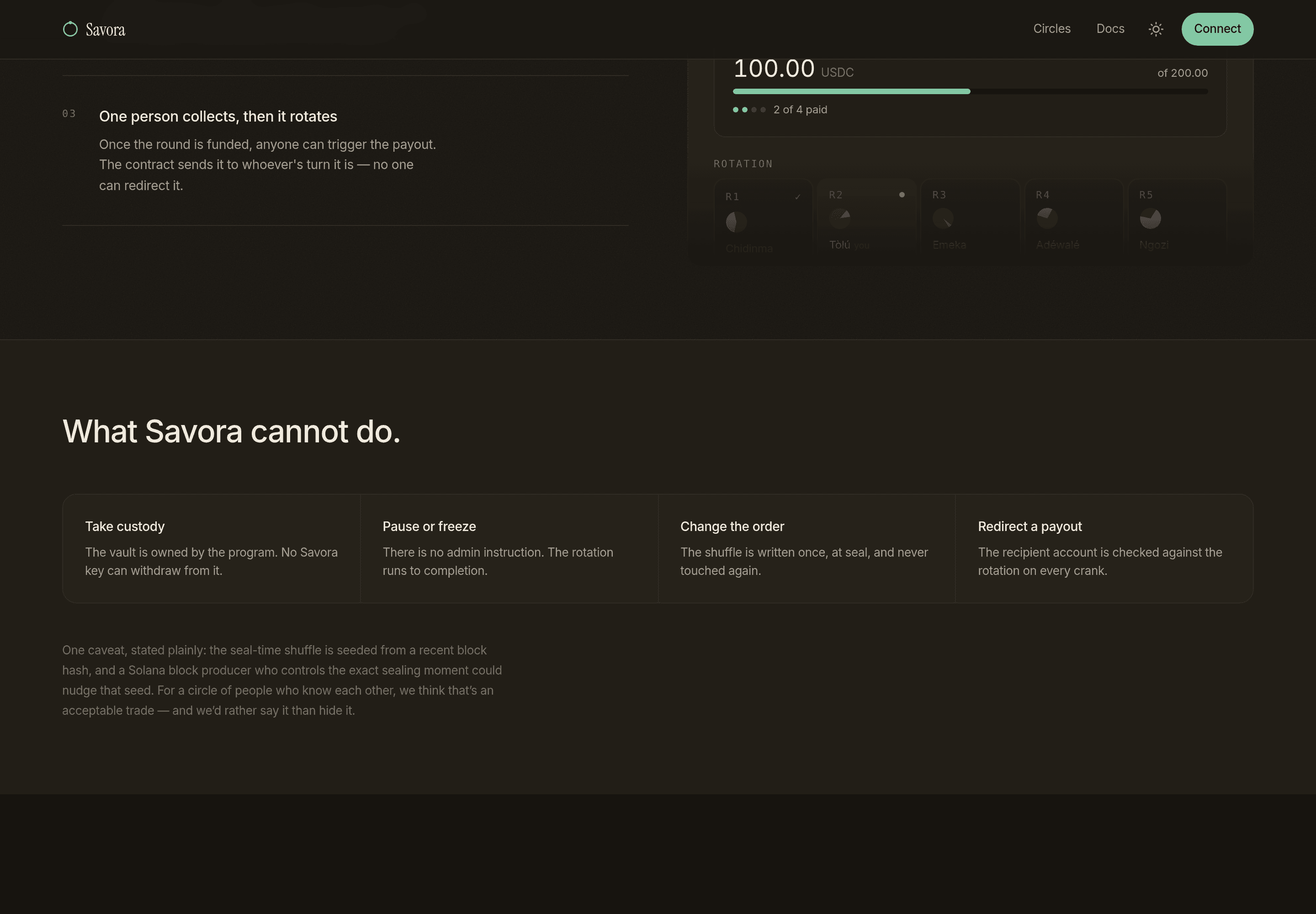The height and width of the screenshot is (914, 1316).
Task: Click the current-round dot on R2 card
Action: pos(902,195)
